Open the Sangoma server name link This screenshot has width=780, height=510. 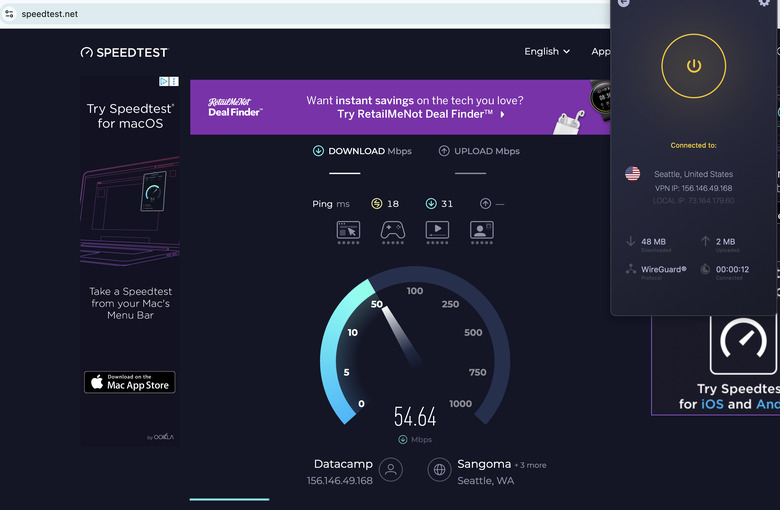[484, 464]
